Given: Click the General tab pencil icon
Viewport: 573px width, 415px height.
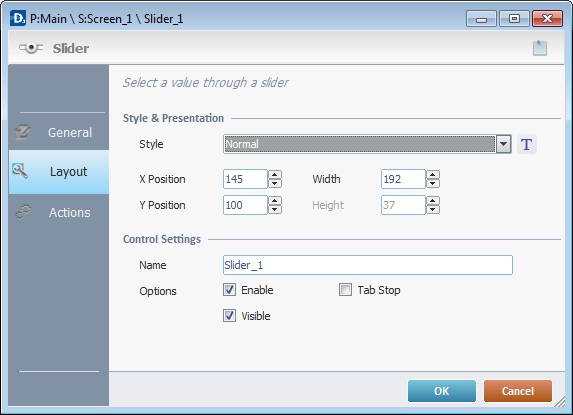Looking at the screenshot, I should [23, 132].
